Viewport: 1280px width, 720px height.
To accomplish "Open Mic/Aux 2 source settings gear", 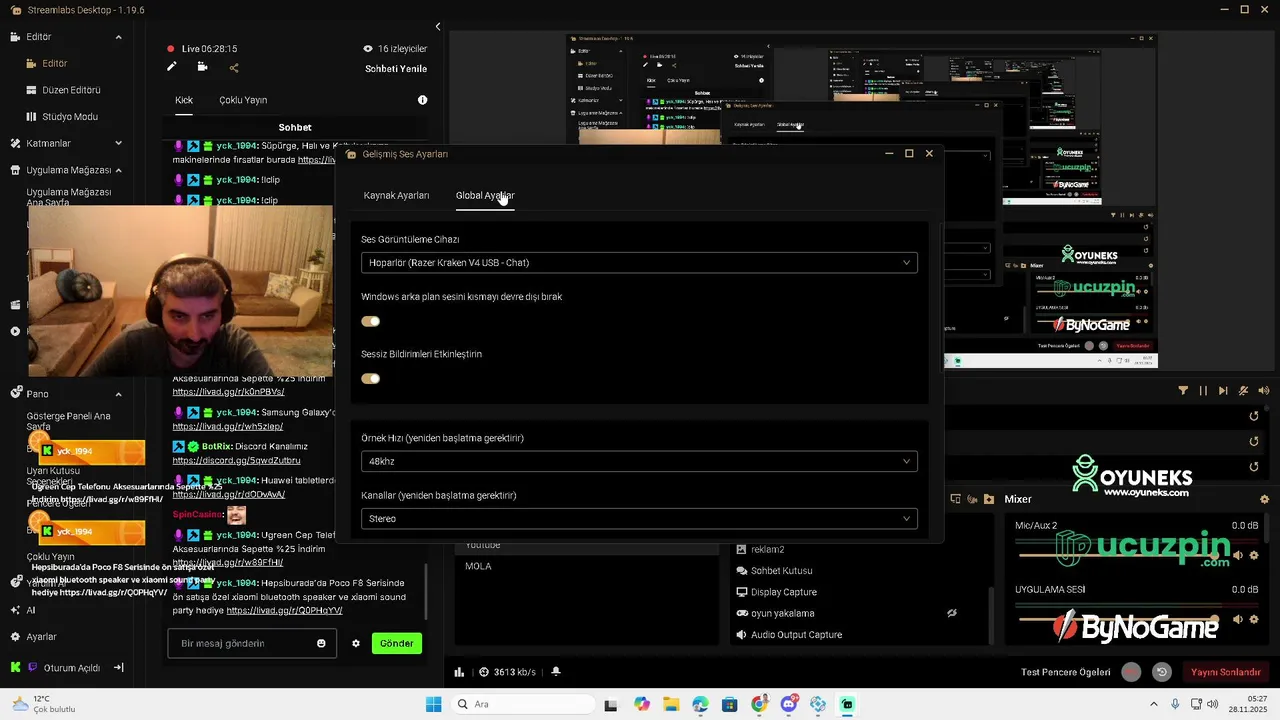I will coord(1255,555).
